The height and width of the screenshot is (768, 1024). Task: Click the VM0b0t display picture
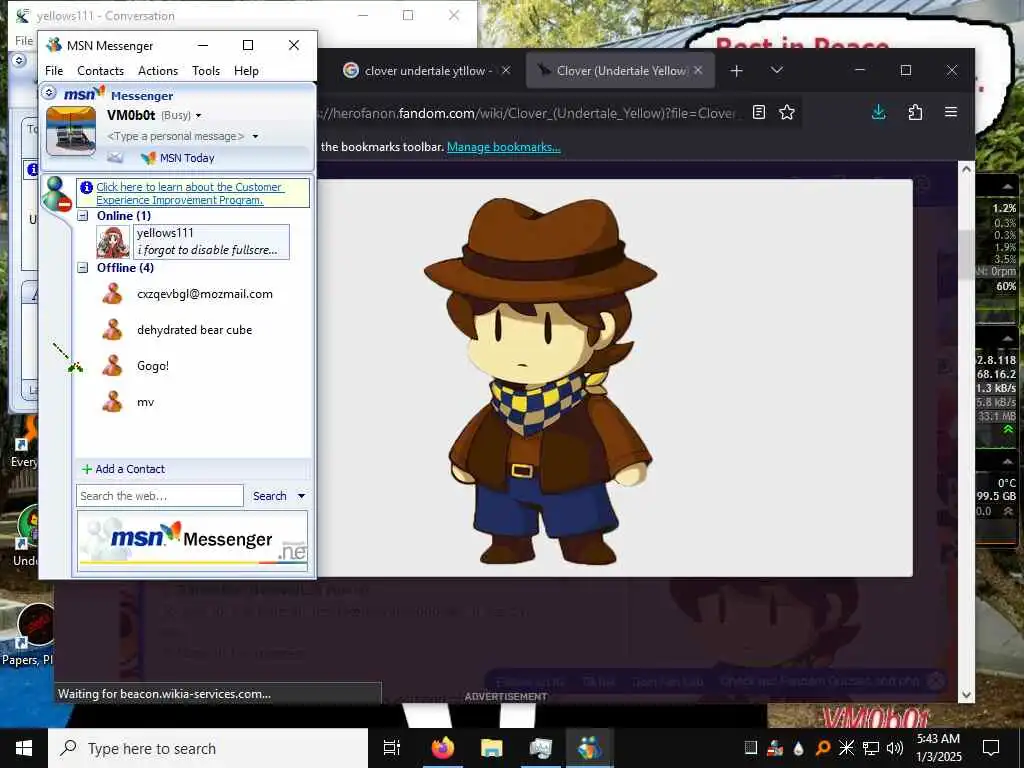[71, 131]
